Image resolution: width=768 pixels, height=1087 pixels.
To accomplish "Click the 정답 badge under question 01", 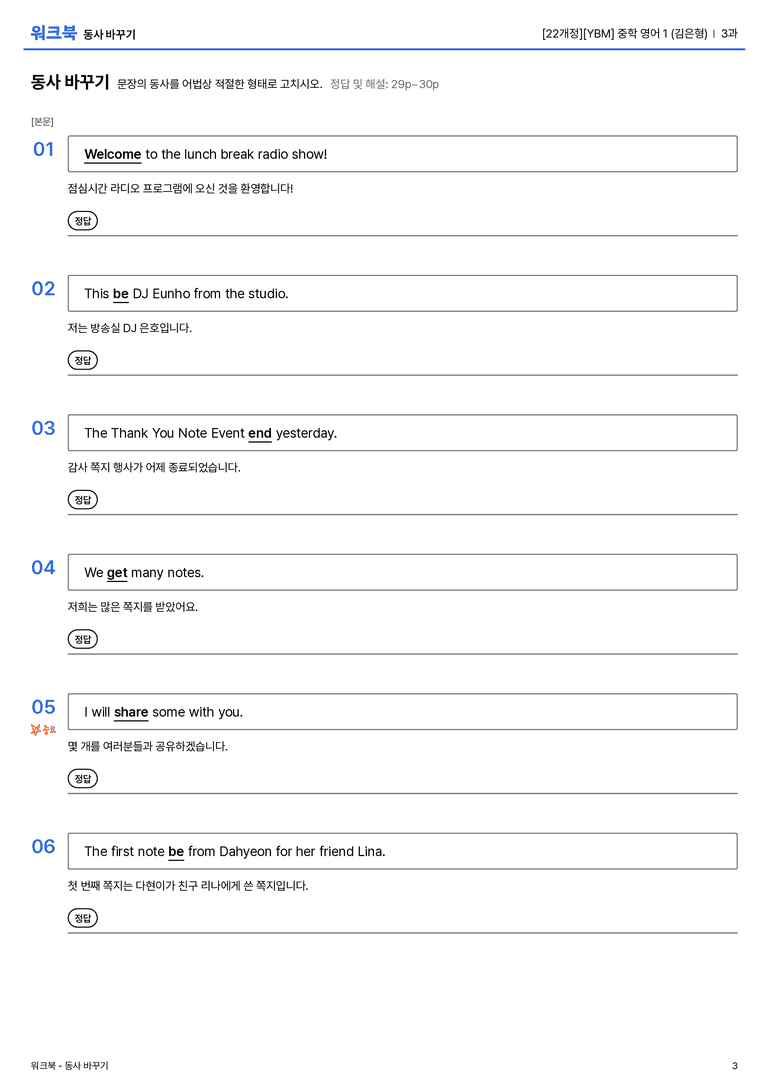I will (82, 220).
